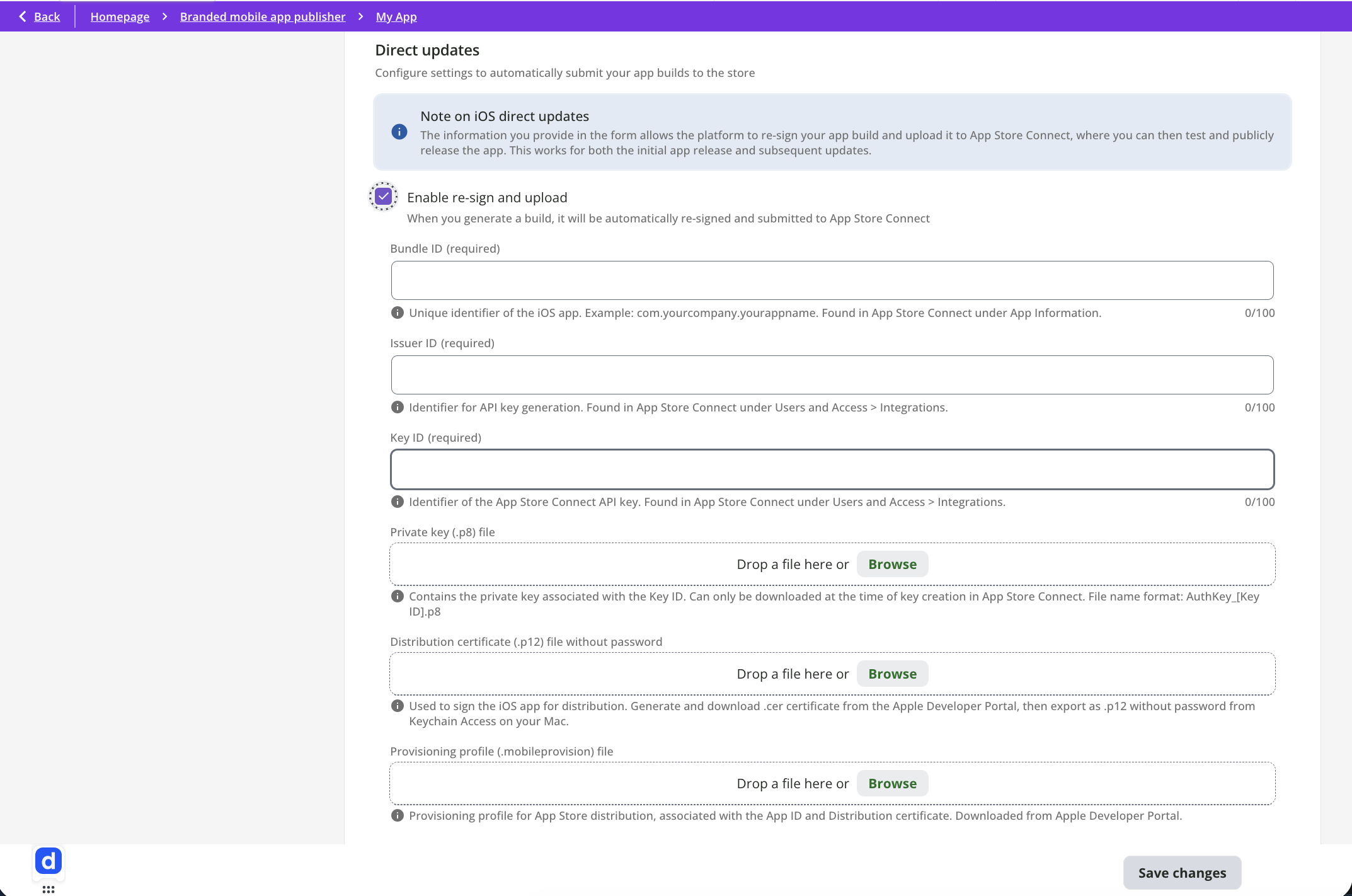Click info icon under Private key upload
The image size is (1352, 896).
click(x=397, y=596)
